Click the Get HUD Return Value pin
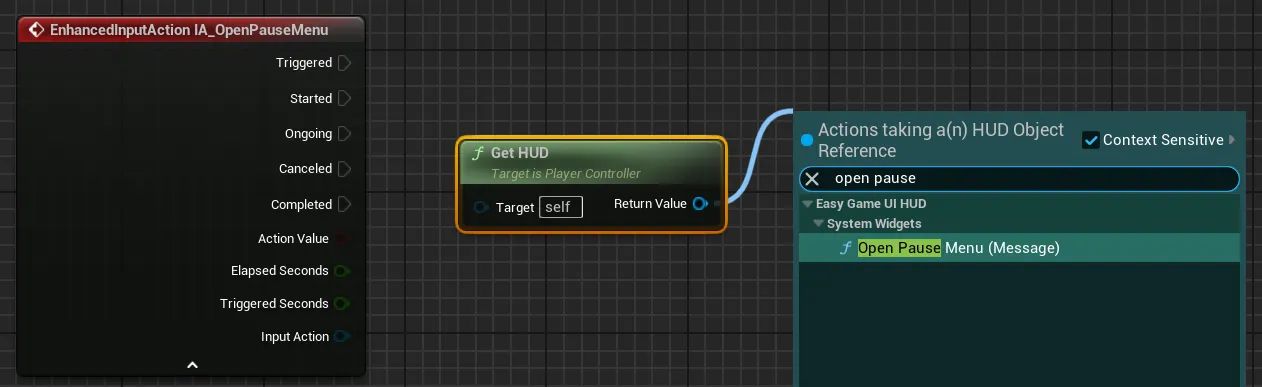 click(x=700, y=204)
